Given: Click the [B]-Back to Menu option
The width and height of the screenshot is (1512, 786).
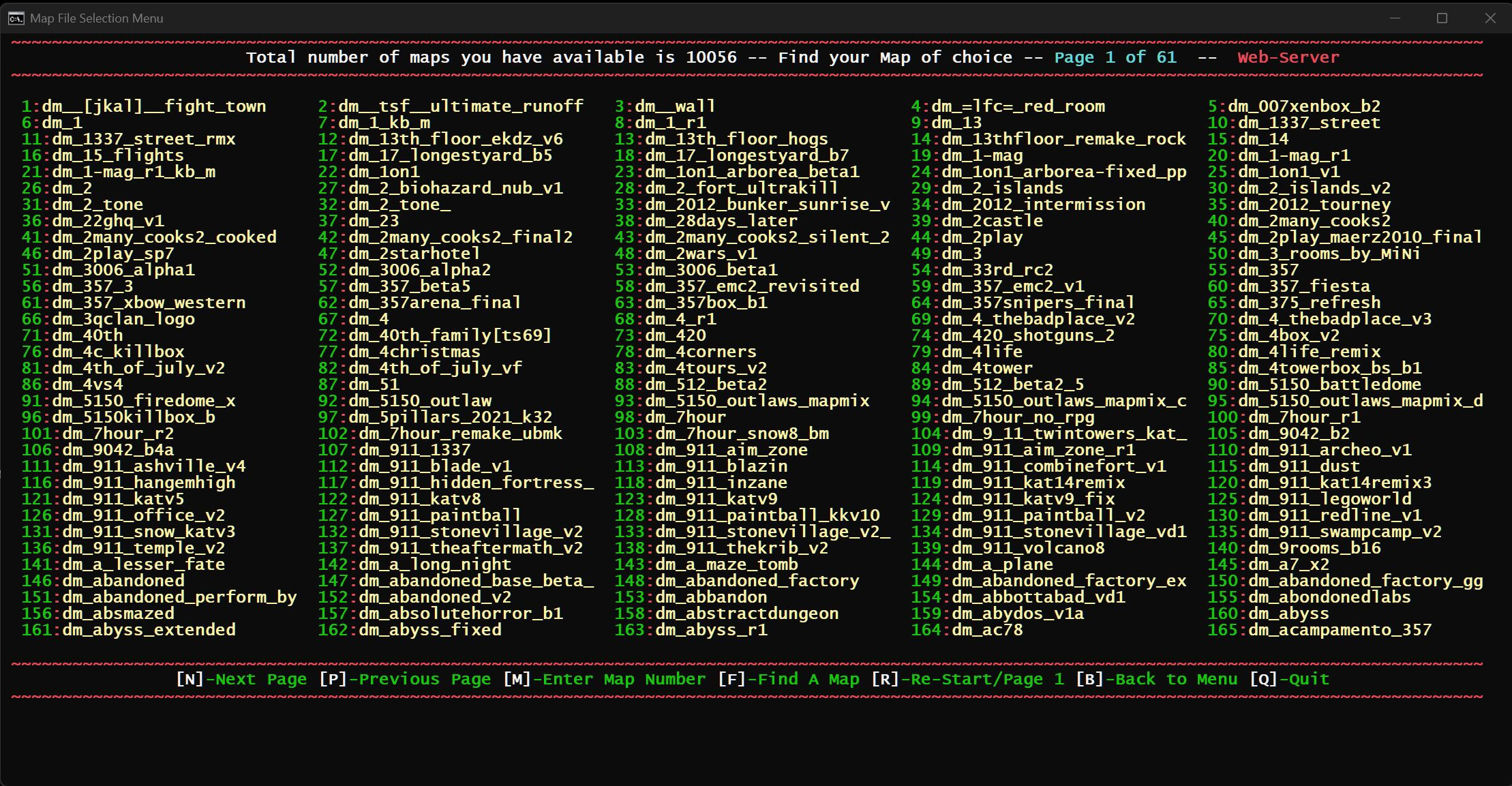Looking at the screenshot, I should click(1156, 679).
